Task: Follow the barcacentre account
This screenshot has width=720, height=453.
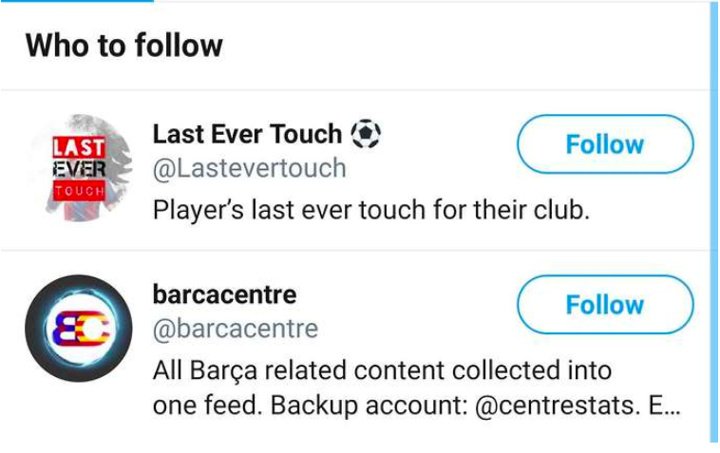Action: (604, 304)
